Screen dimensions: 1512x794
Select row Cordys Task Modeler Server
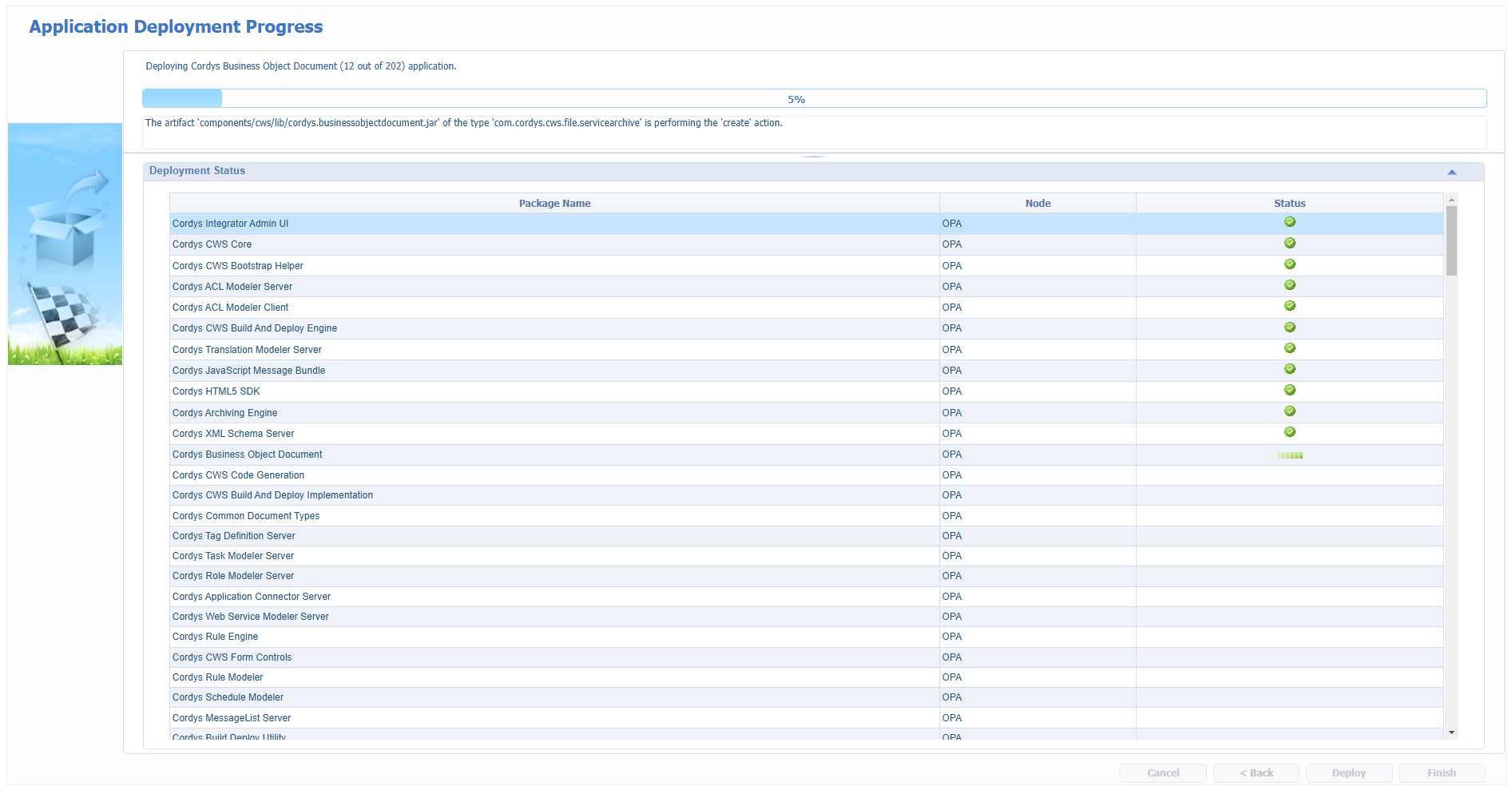tap(807, 556)
